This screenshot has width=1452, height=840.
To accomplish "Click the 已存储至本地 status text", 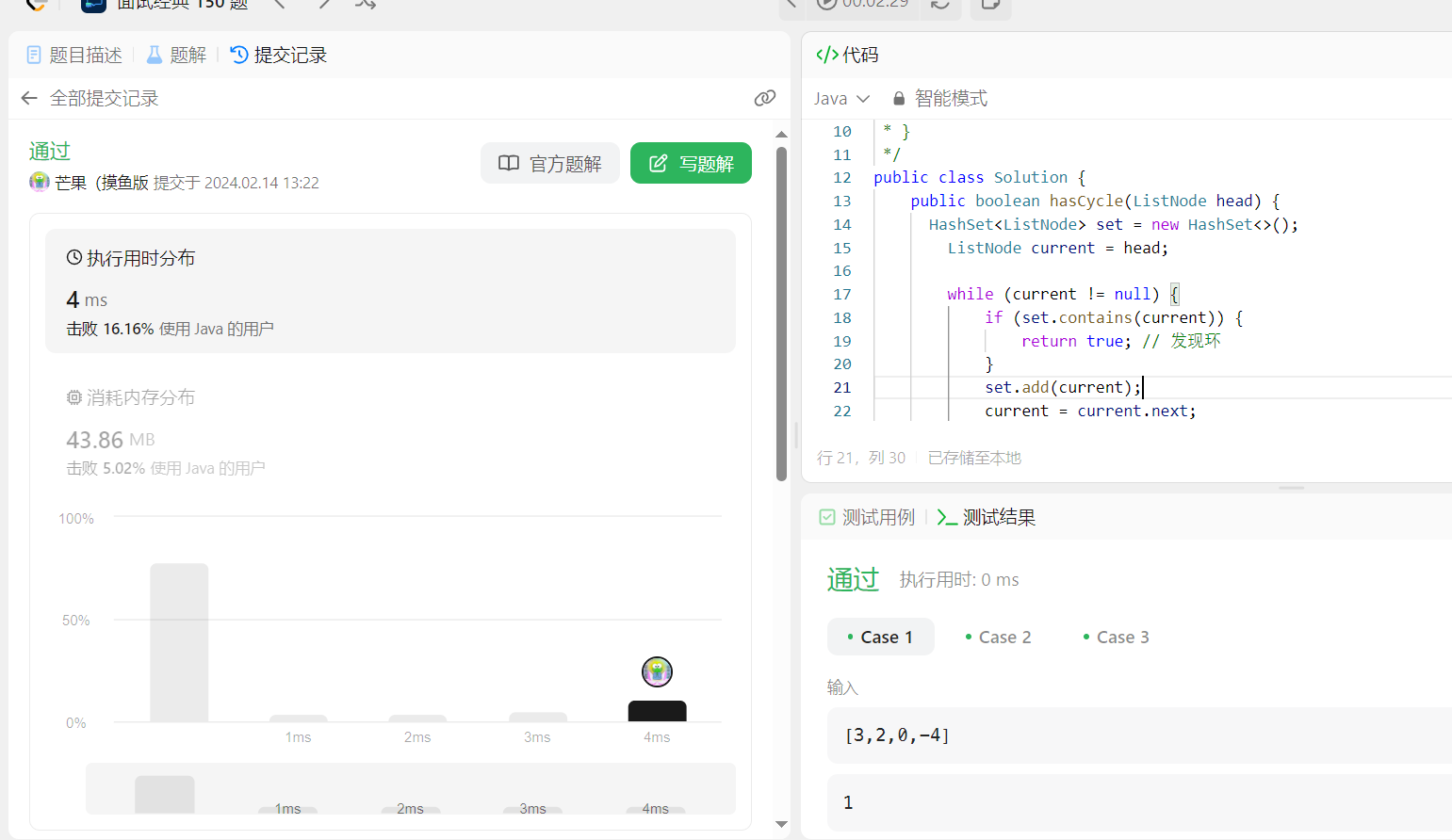I will click(974, 458).
